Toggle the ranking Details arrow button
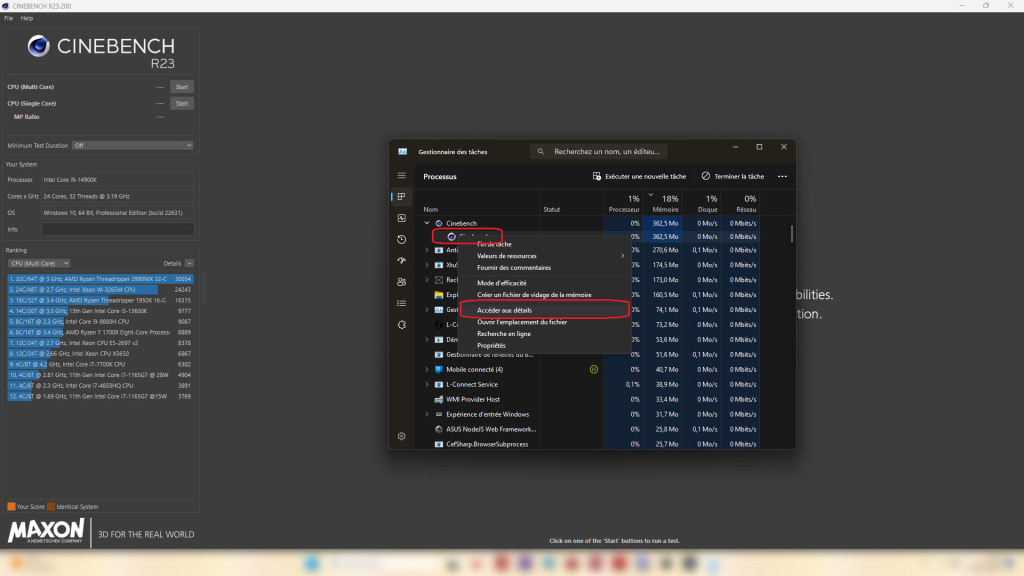The height and width of the screenshot is (576, 1024). 189,263
